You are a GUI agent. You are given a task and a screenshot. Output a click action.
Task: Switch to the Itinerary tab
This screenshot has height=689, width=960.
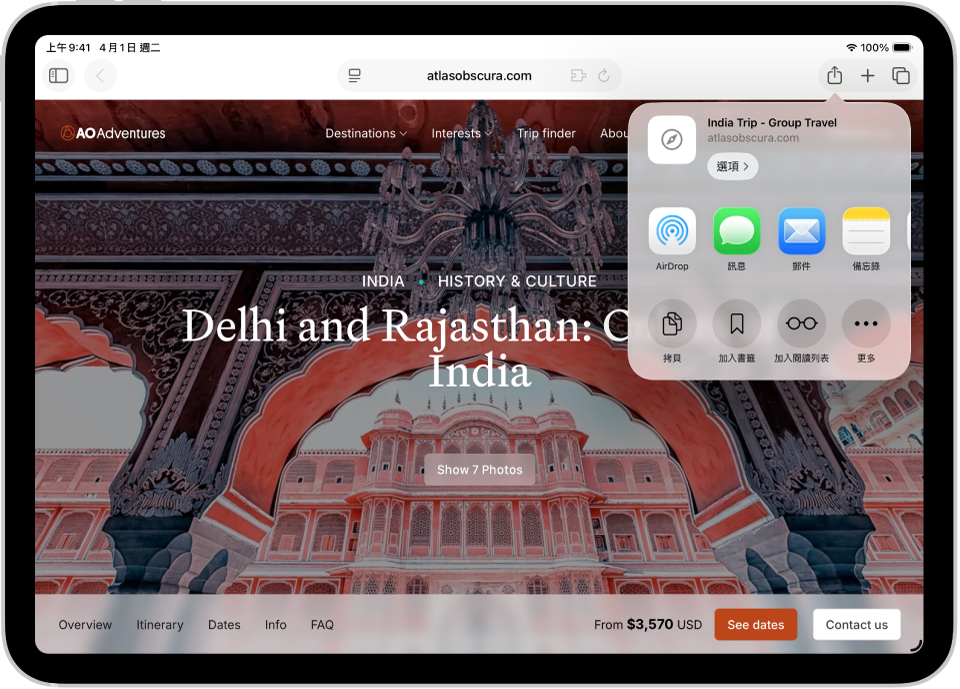coord(160,625)
